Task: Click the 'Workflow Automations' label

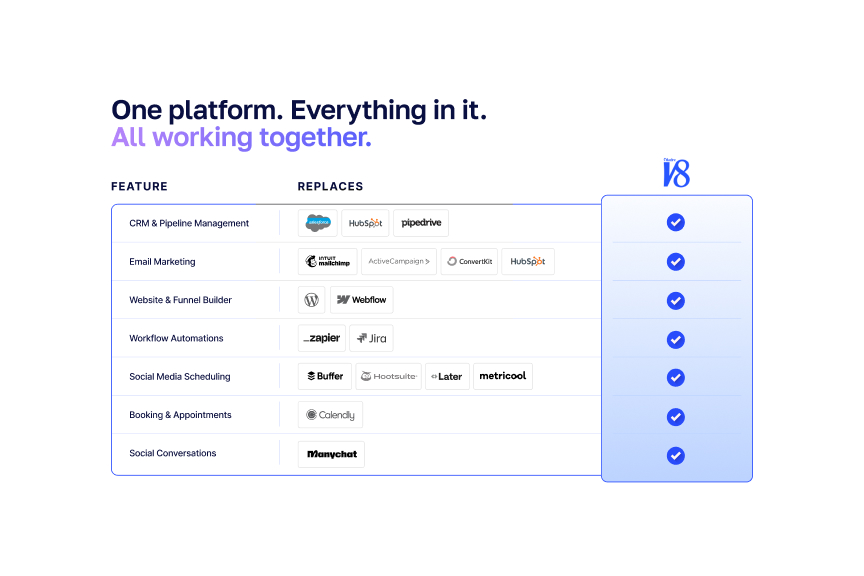Action: coord(176,338)
